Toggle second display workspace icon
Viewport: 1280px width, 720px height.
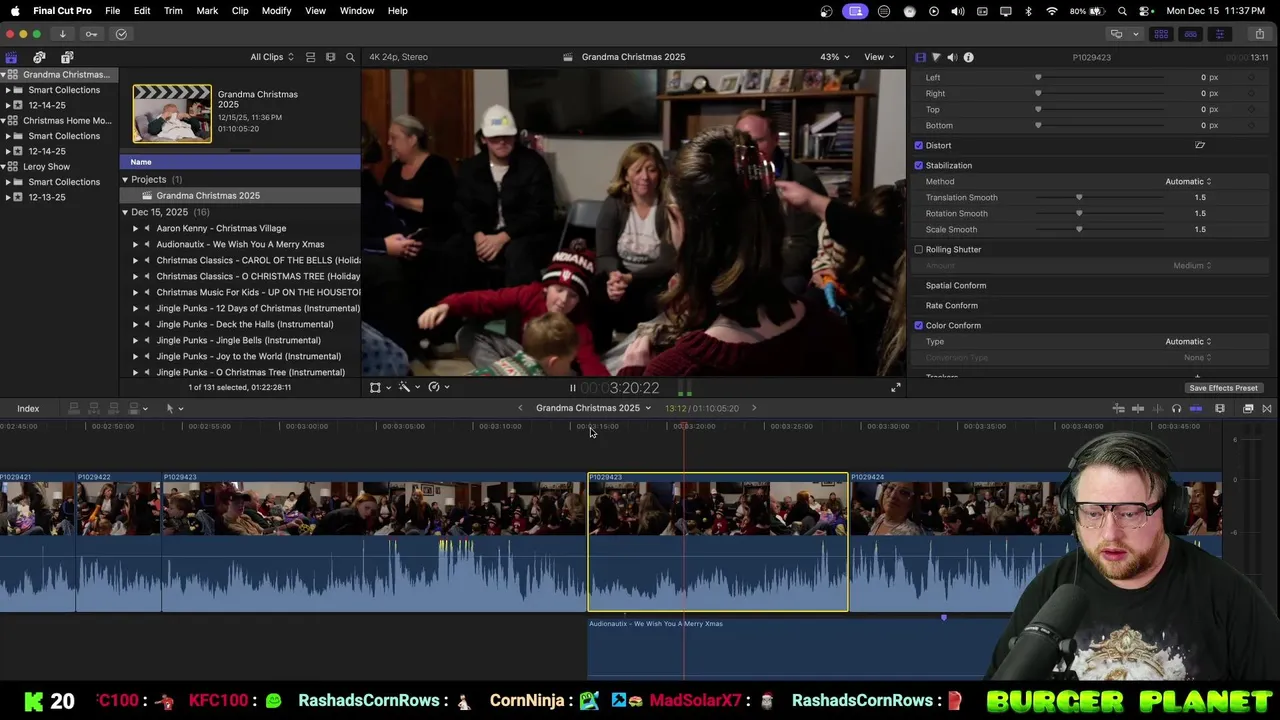pyautogui.click(x=1117, y=34)
